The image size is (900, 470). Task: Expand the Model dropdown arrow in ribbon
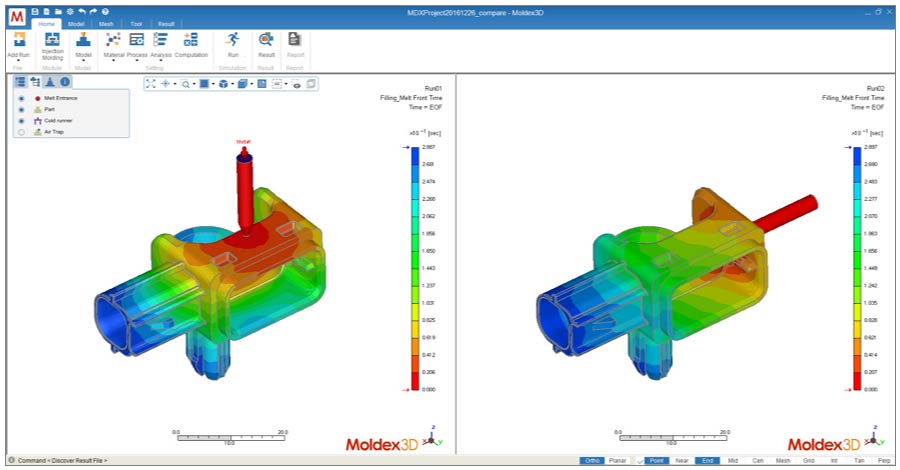(83, 60)
